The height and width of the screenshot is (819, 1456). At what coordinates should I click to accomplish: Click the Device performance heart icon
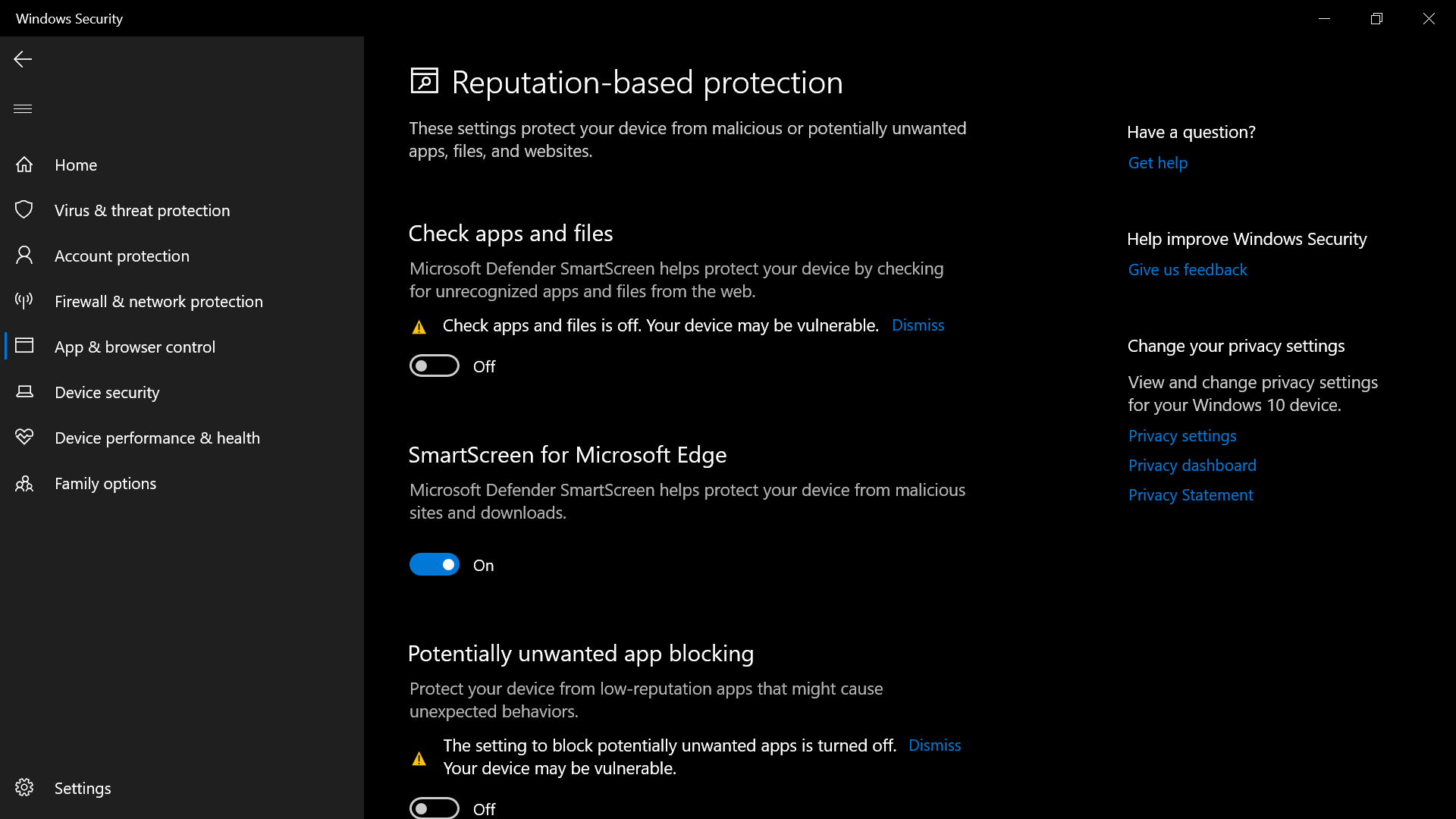click(24, 438)
